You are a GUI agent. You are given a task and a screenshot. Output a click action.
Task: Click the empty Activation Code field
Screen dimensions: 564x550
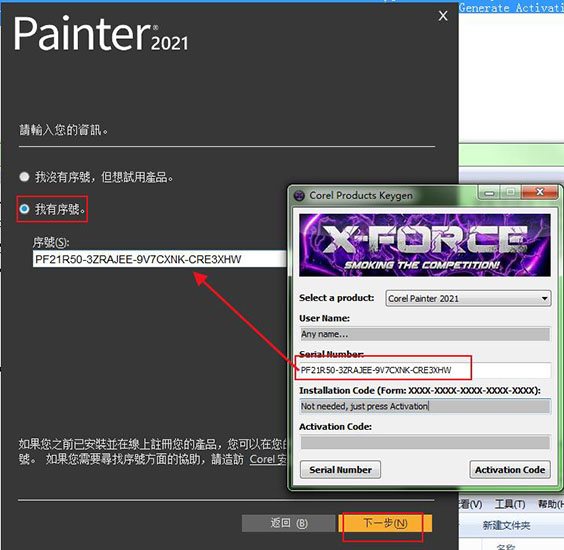coord(425,442)
